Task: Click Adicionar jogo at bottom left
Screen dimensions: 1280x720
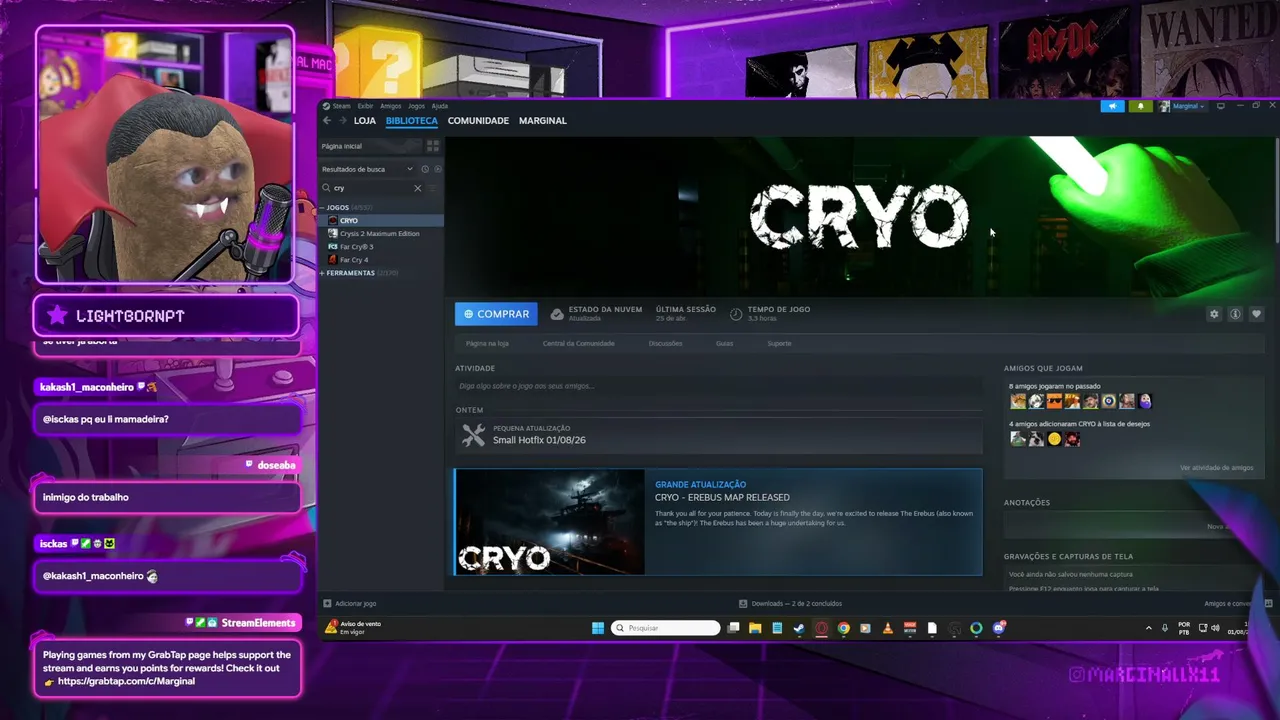Action: (349, 604)
